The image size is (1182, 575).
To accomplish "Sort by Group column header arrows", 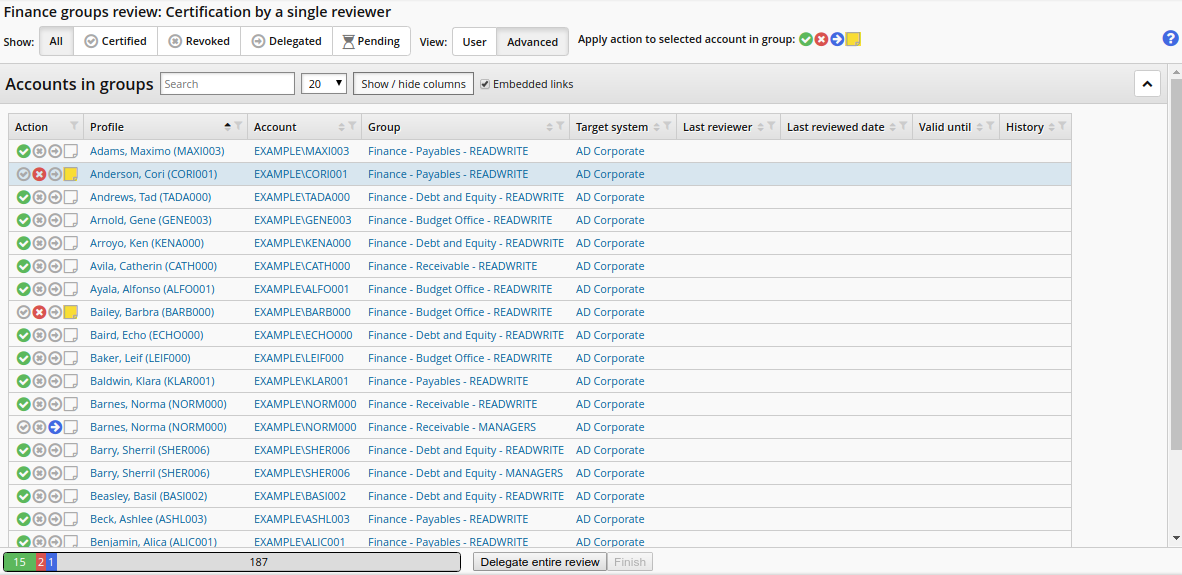I will pyautogui.click(x=549, y=127).
